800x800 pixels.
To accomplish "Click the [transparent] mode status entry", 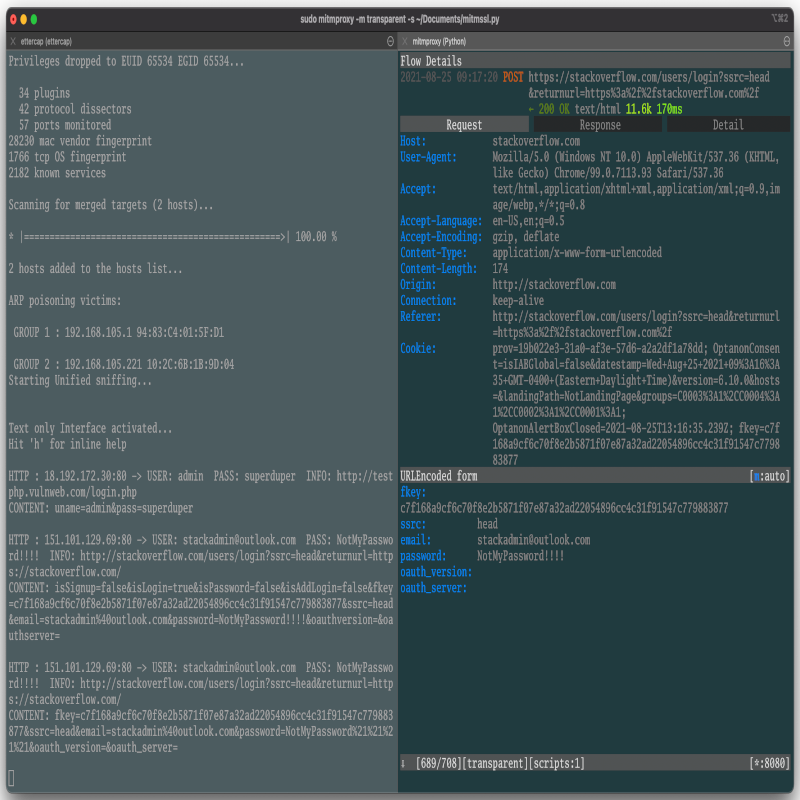I will click(495, 763).
